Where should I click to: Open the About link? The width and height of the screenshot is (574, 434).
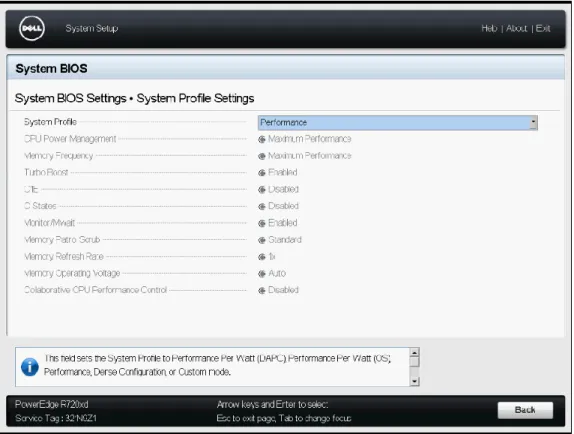pyautogui.click(x=517, y=28)
